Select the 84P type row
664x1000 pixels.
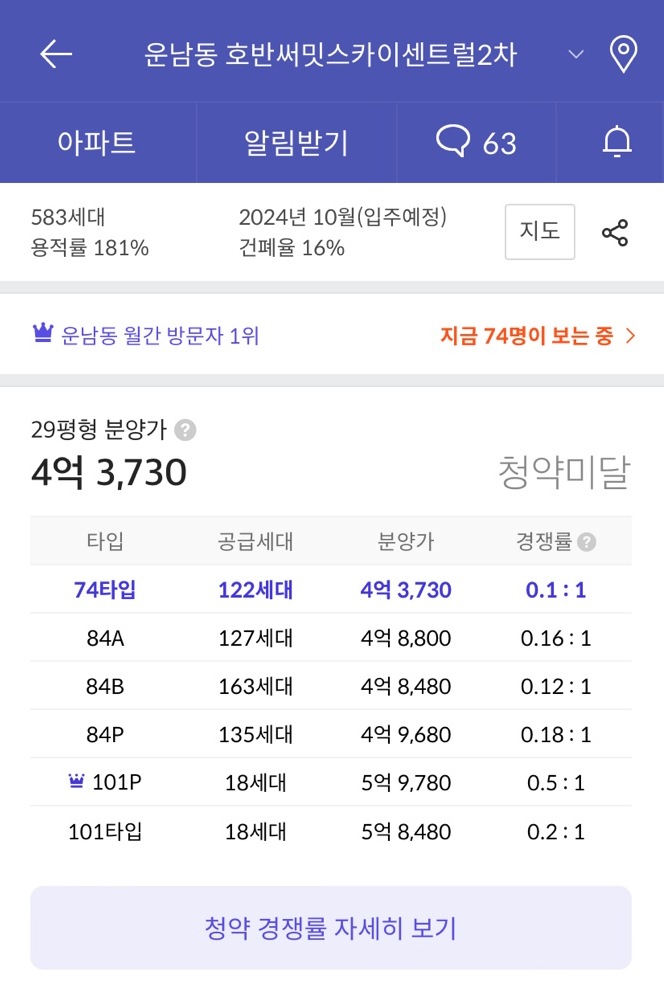(331, 735)
